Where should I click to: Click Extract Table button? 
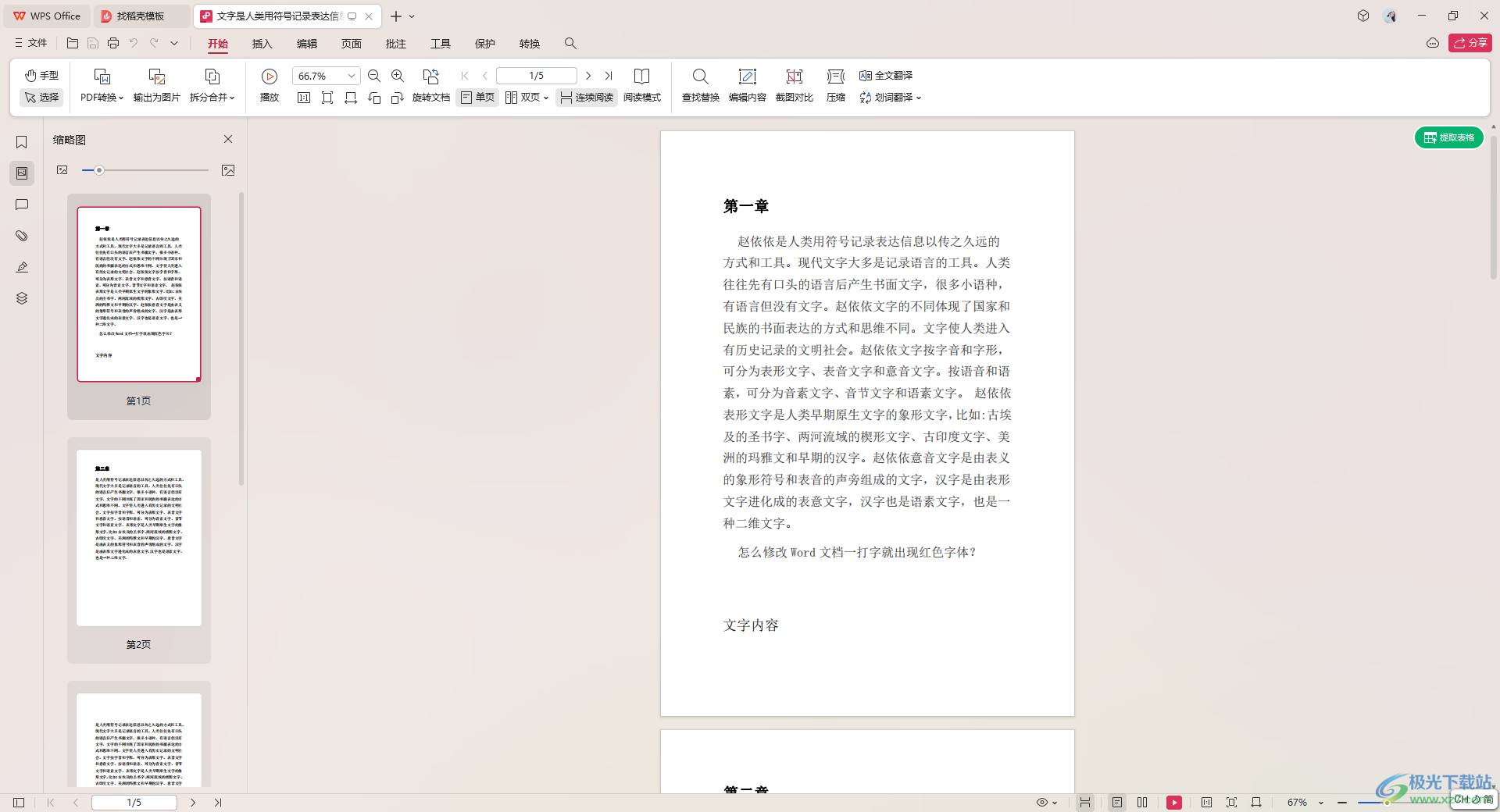pyautogui.click(x=1449, y=137)
